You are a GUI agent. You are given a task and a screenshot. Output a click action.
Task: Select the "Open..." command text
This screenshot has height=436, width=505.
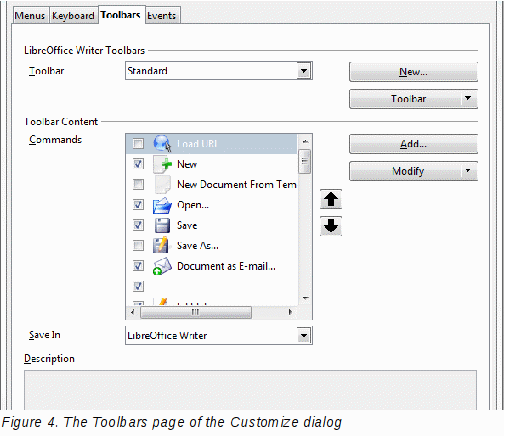(193, 205)
